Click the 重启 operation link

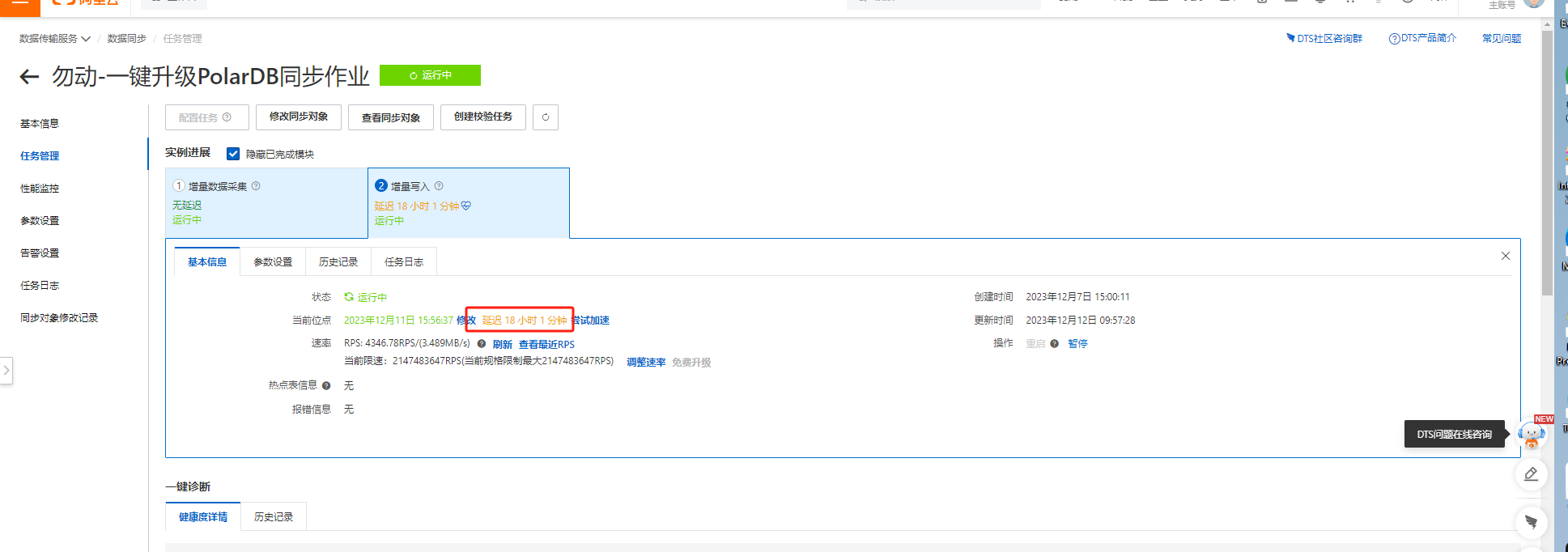(1035, 344)
